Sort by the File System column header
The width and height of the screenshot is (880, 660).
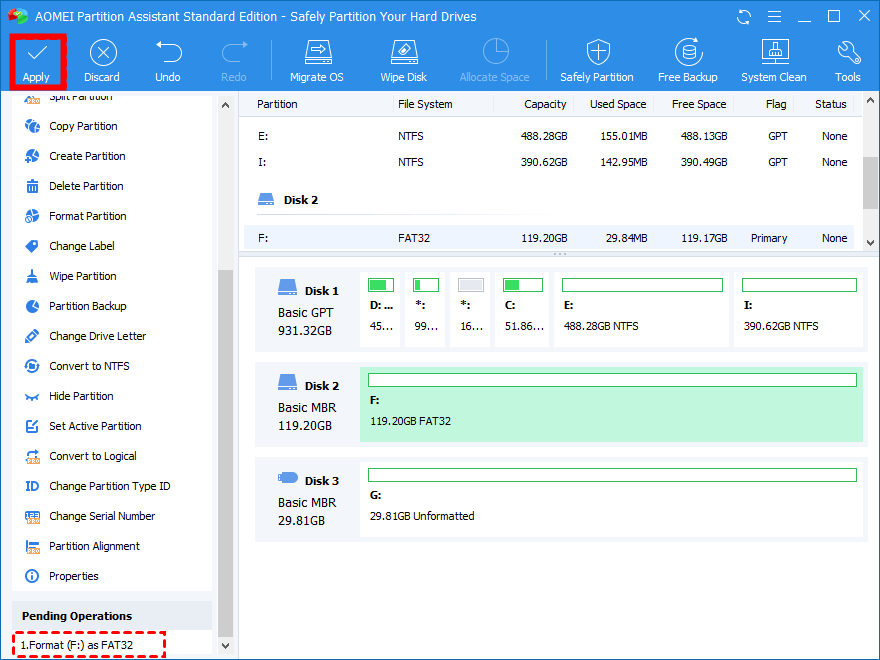click(425, 104)
